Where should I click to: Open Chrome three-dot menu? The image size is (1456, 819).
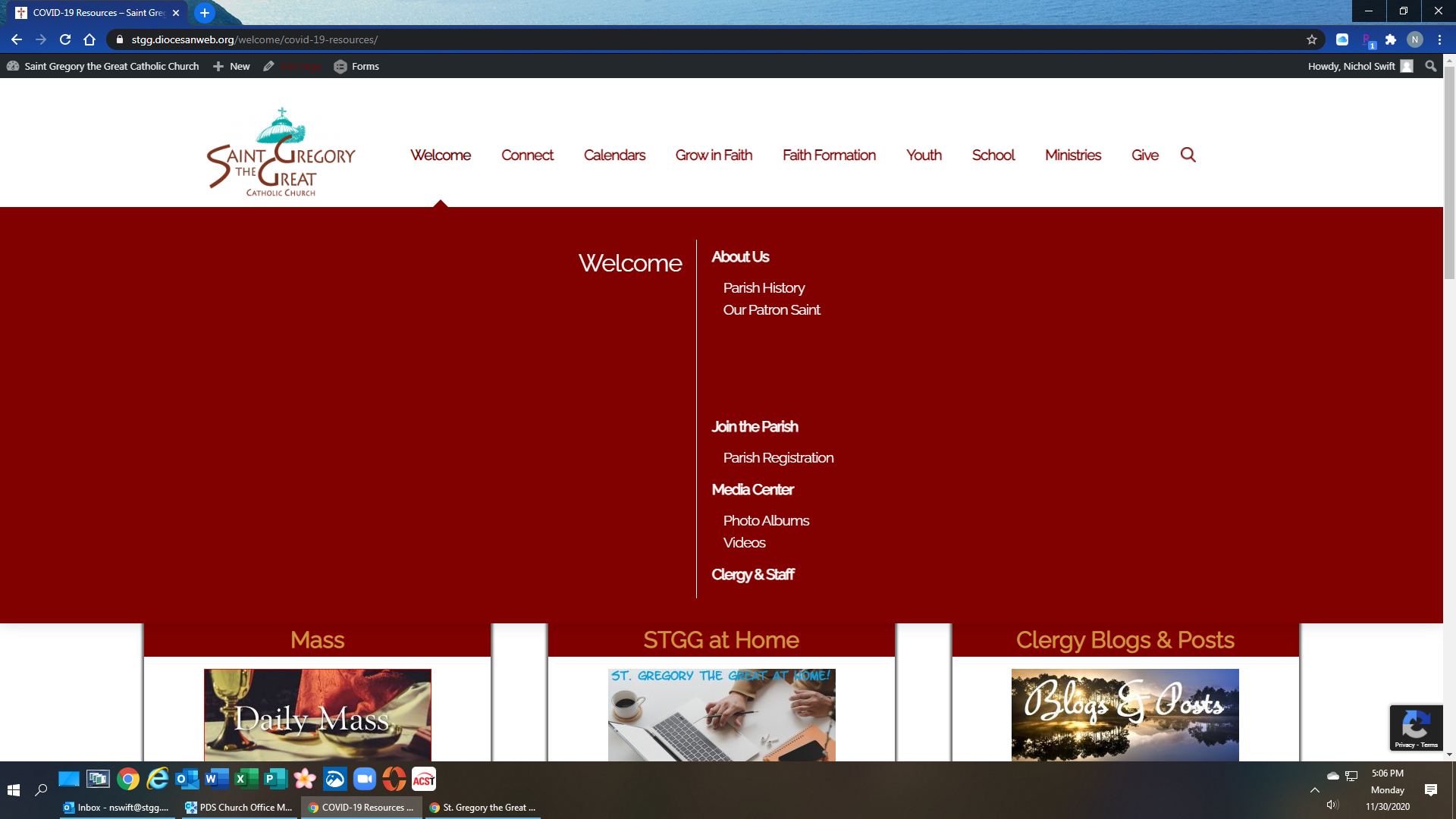(x=1439, y=39)
